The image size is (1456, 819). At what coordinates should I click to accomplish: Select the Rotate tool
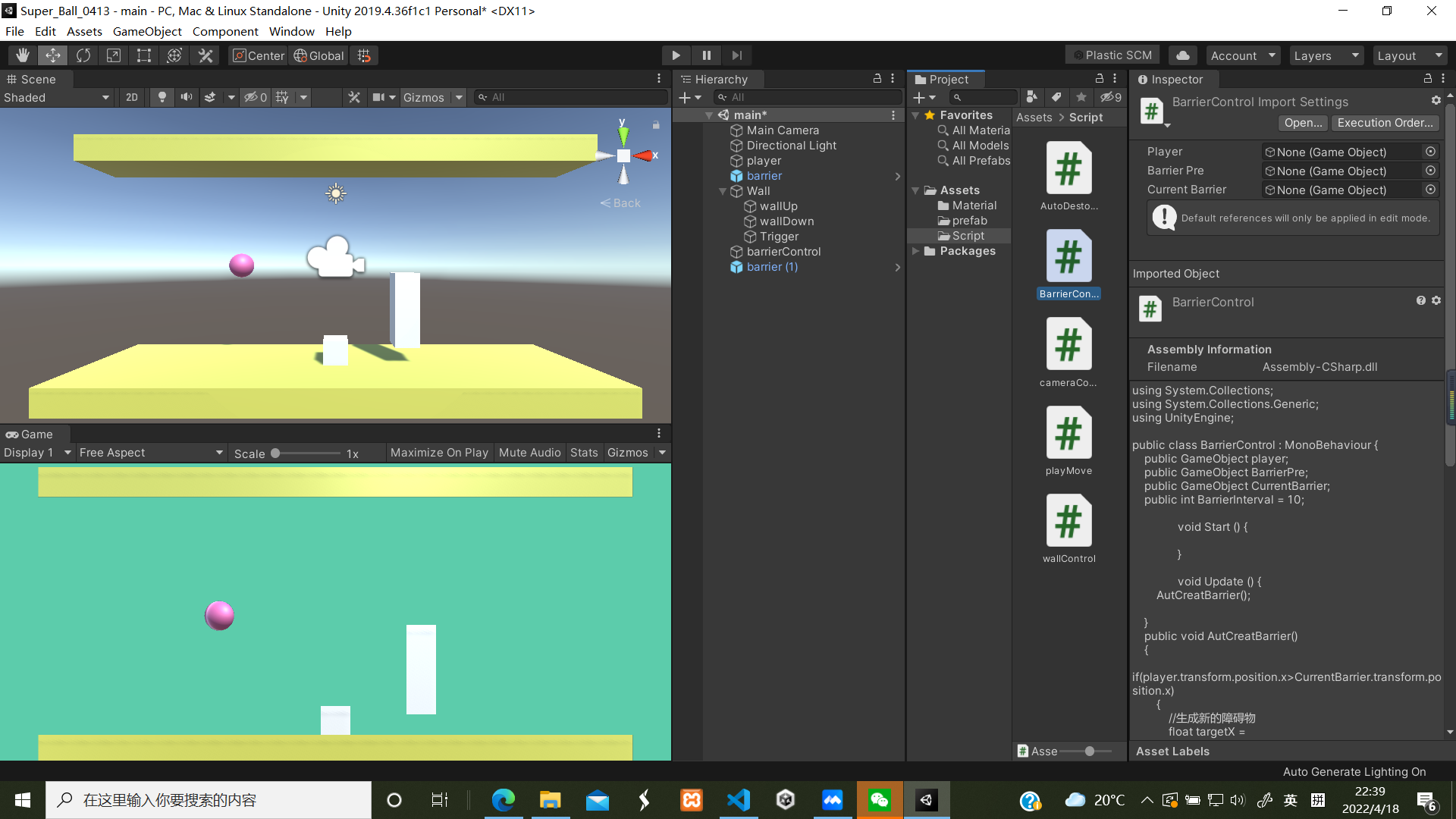click(83, 55)
